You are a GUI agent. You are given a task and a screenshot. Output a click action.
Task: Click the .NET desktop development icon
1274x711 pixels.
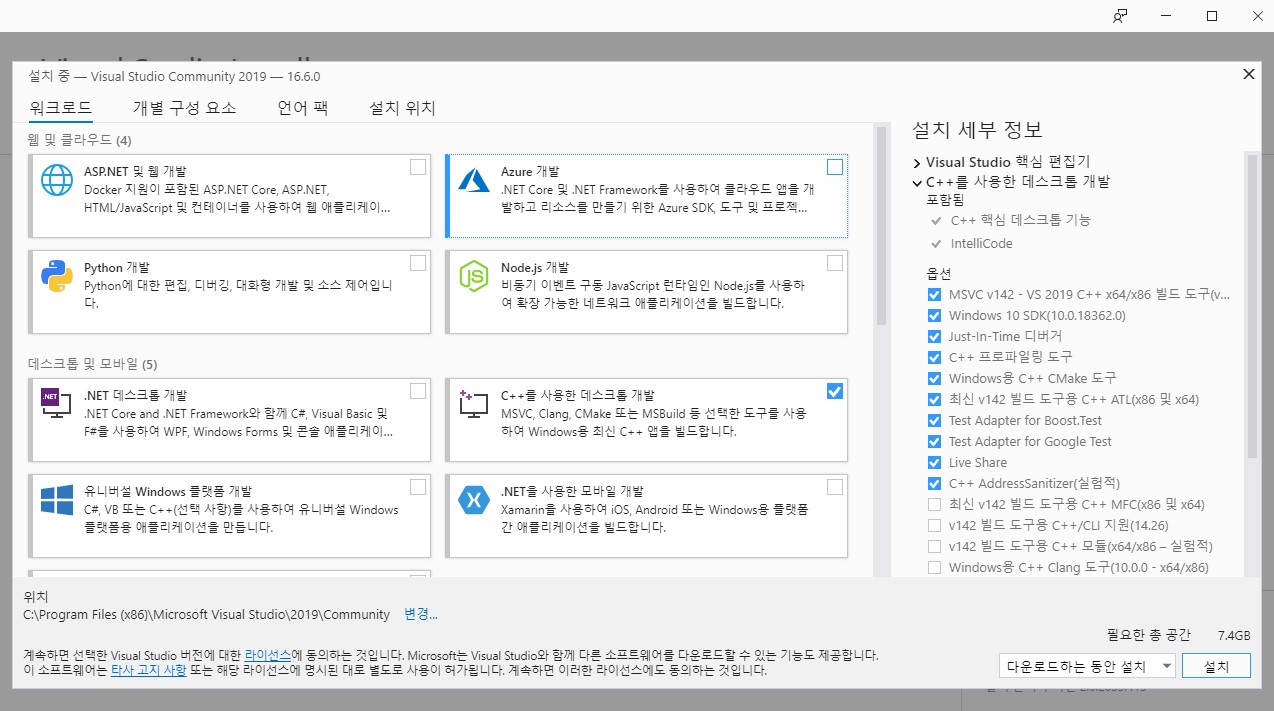pos(56,402)
